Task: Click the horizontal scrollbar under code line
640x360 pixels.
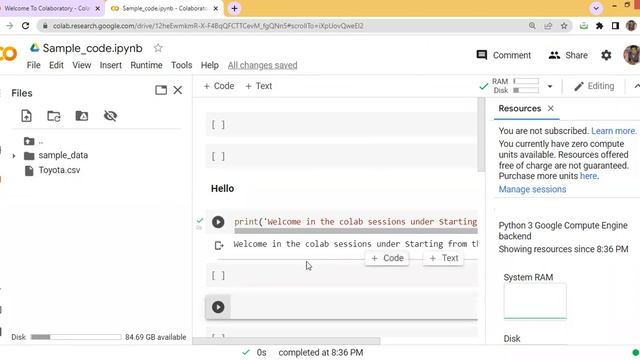Action: (356, 231)
